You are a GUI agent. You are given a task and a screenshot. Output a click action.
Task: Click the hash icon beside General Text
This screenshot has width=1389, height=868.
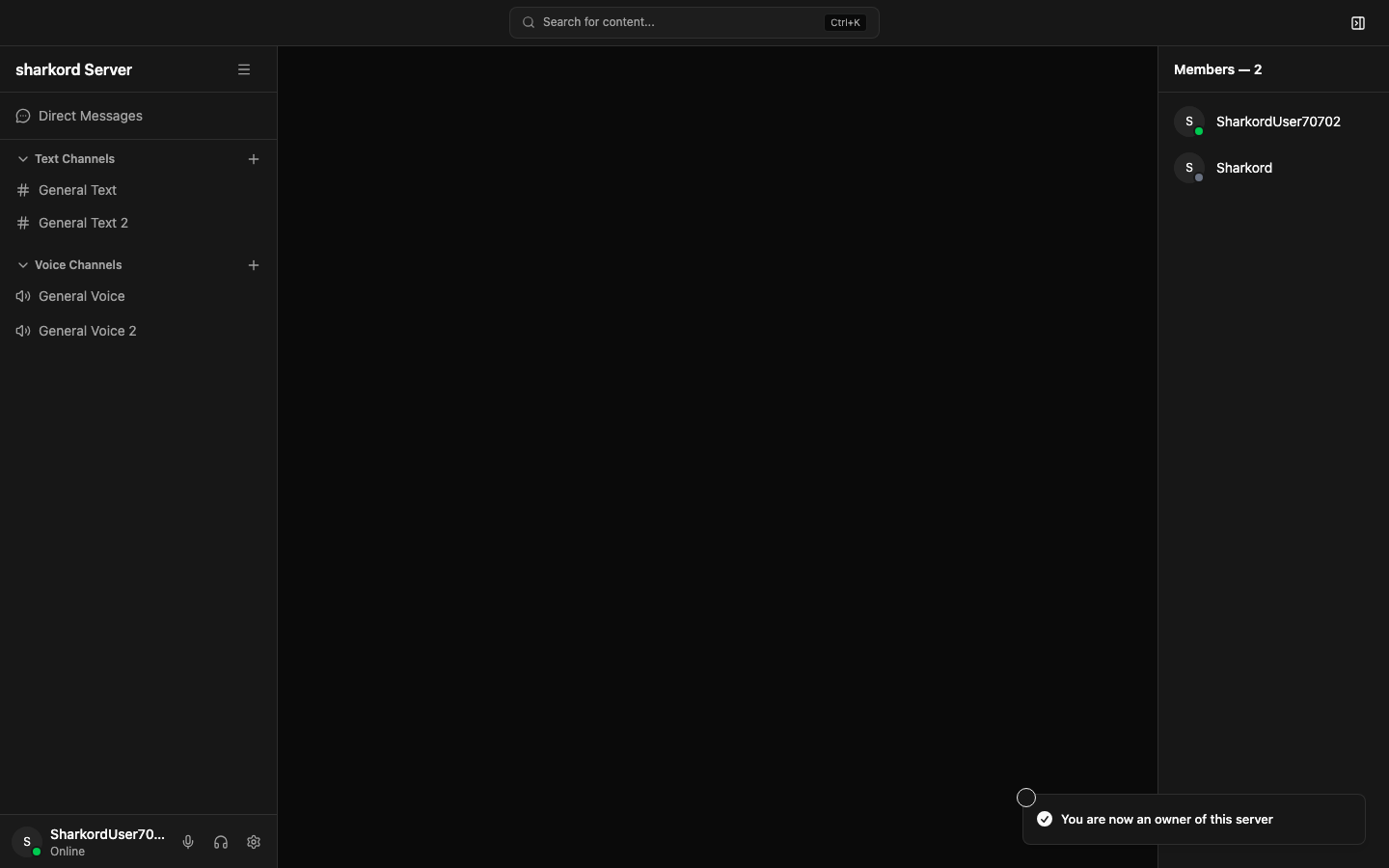[x=23, y=190]
